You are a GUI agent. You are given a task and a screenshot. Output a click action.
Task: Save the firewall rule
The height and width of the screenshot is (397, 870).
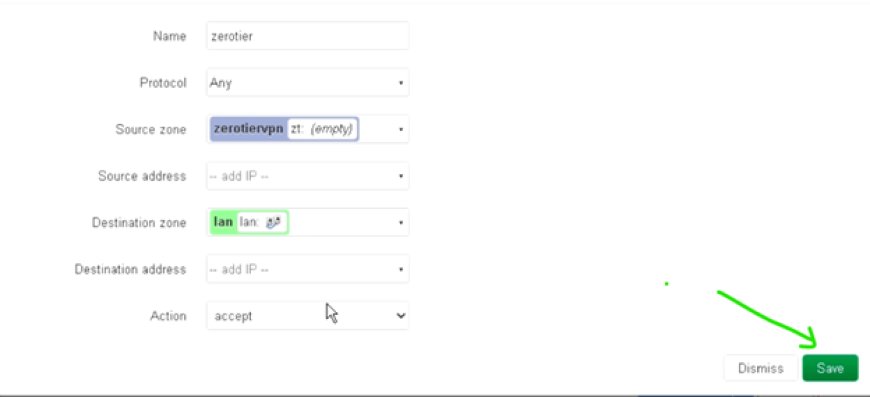pos(830,368)
